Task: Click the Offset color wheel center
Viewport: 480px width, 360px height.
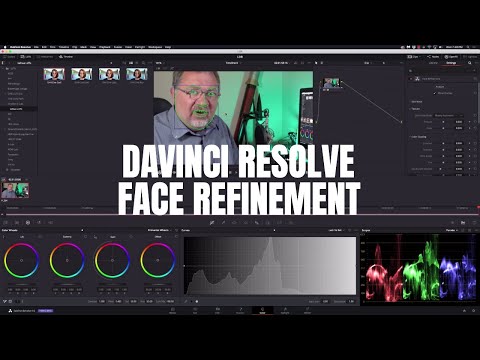Action: click(158, 260)
